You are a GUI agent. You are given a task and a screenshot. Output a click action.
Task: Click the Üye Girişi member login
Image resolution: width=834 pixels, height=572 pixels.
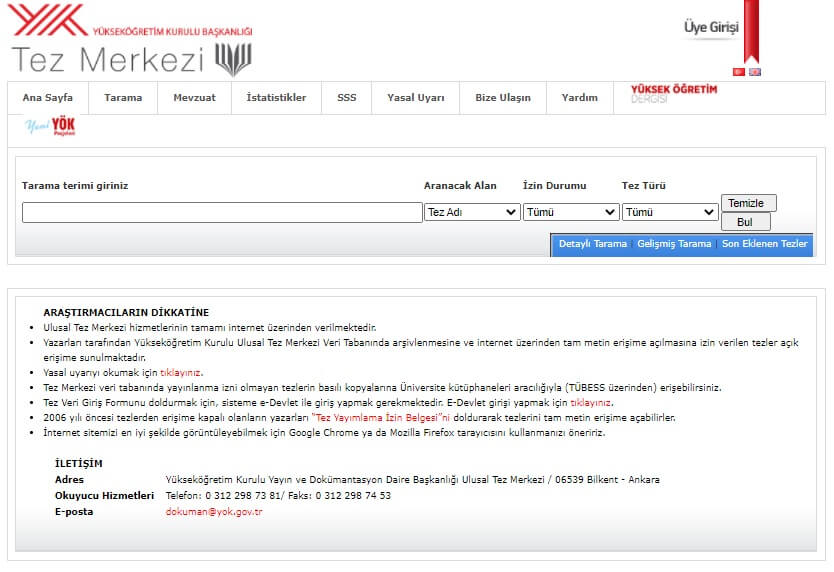click(x=710, y=27)
